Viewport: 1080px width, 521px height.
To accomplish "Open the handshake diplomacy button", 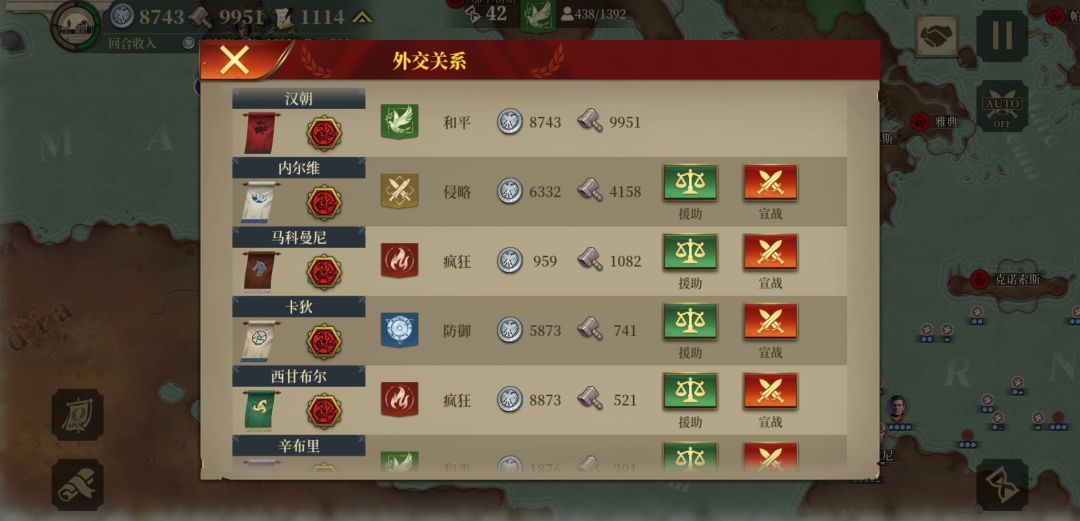I will 936,36.
